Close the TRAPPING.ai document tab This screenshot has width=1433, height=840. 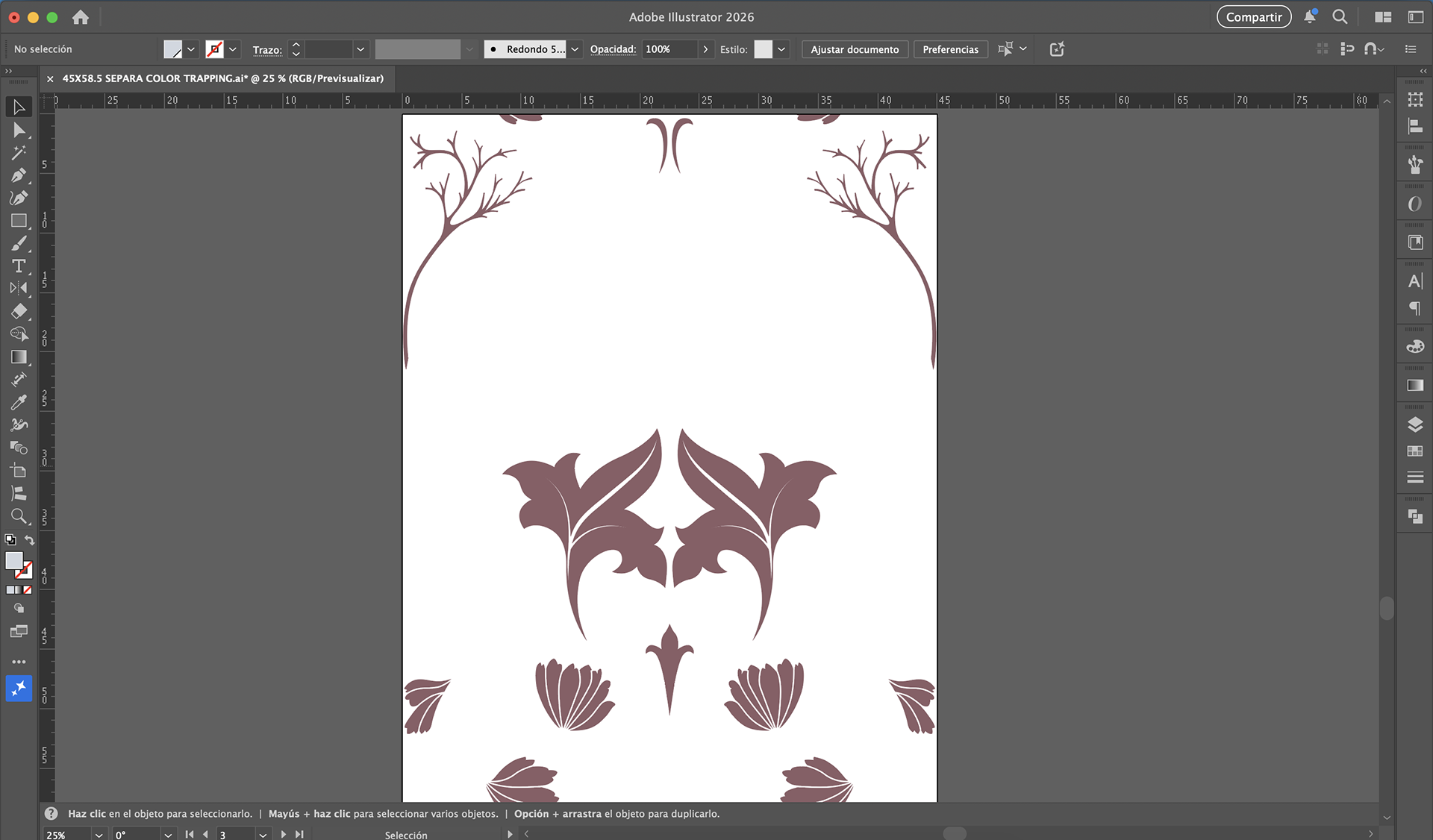coord(50,78)
